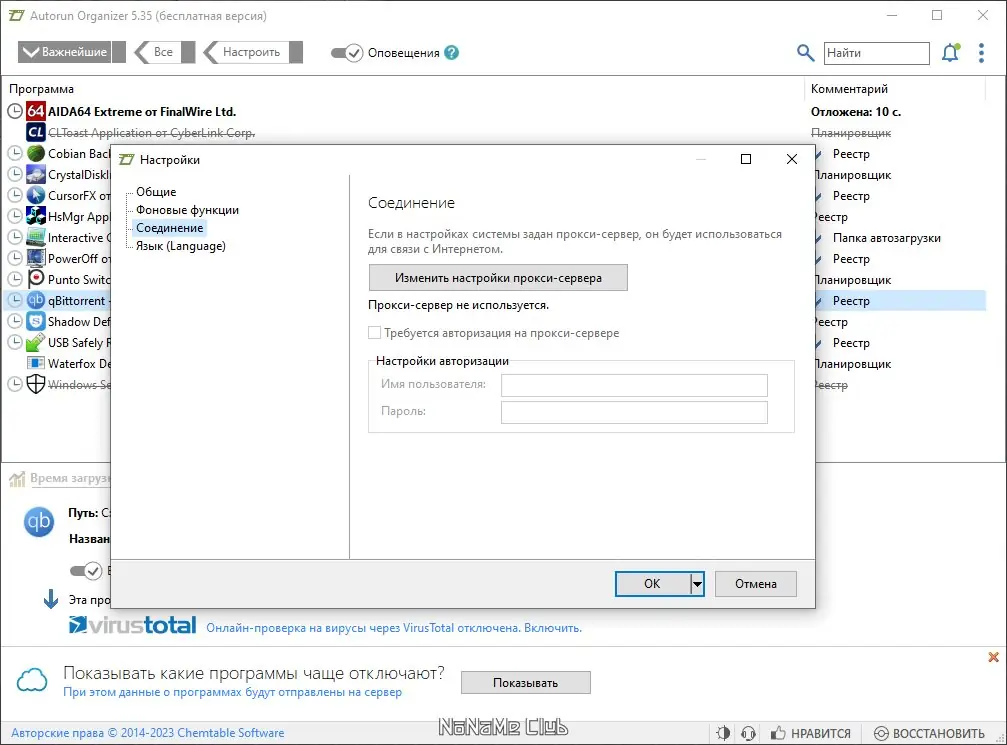Click the Waterfox program icon
The width and height of the screenshot is (1007, 745).
[35, 364]
